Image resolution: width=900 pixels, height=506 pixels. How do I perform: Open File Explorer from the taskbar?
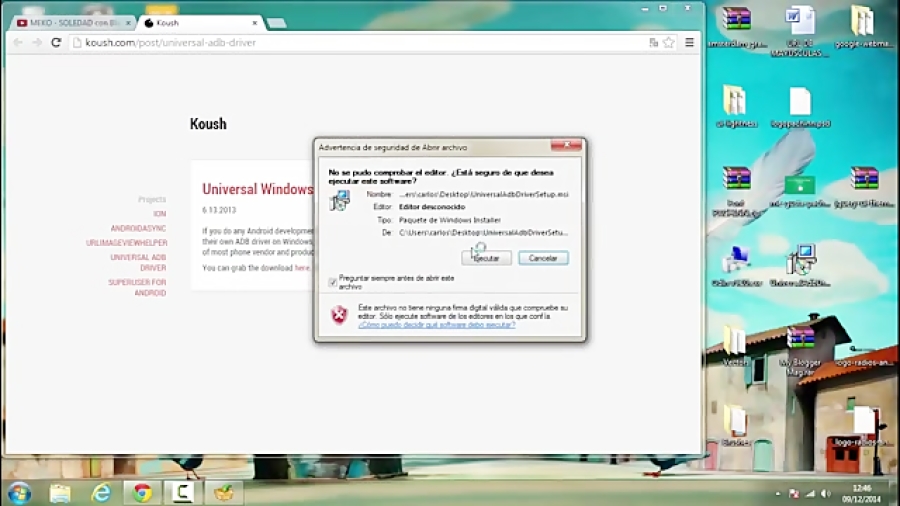(60, 493)
